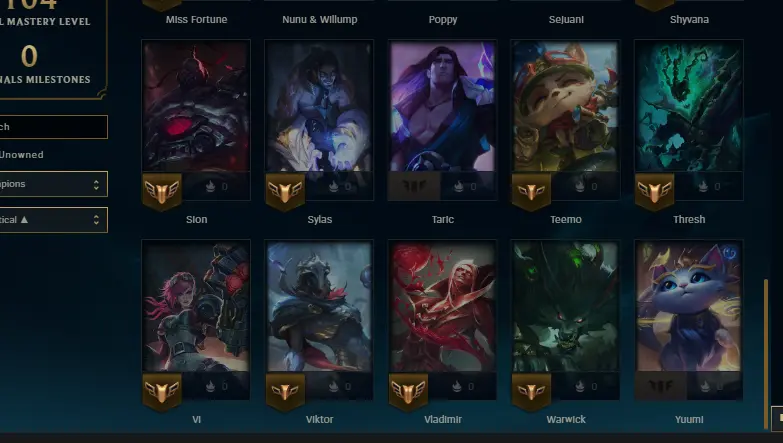Click Sylas's gold mastery crest icon
This screenshot has height=443, width=783.
285,192
